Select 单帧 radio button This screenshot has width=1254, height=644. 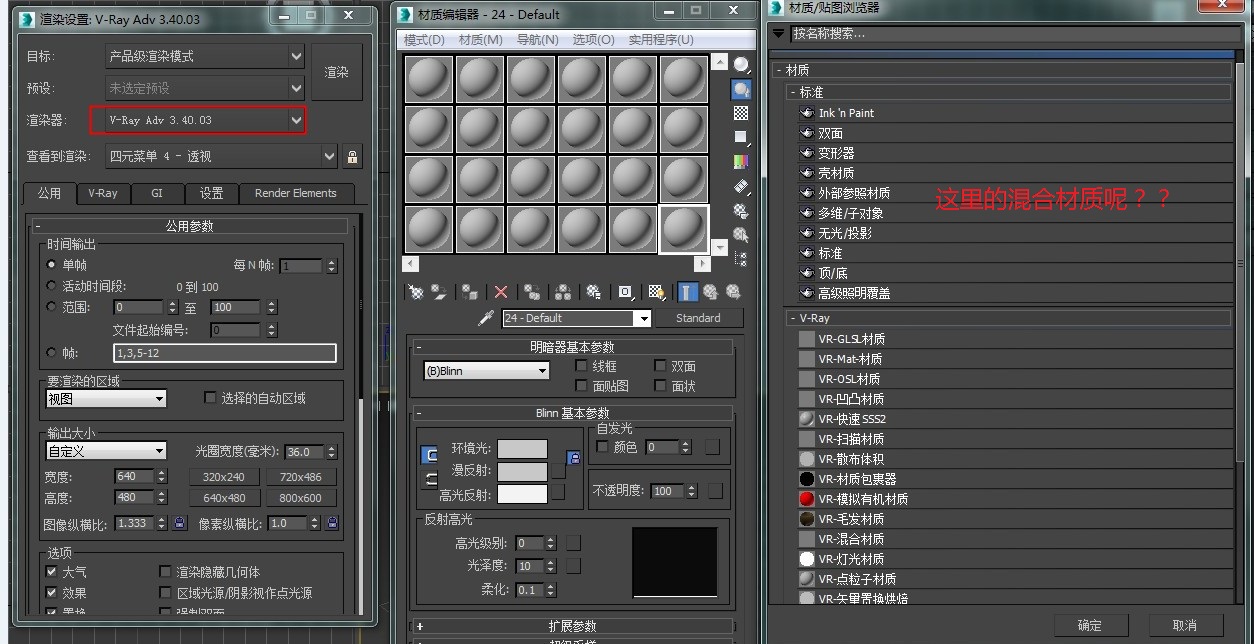click(52, 265)
